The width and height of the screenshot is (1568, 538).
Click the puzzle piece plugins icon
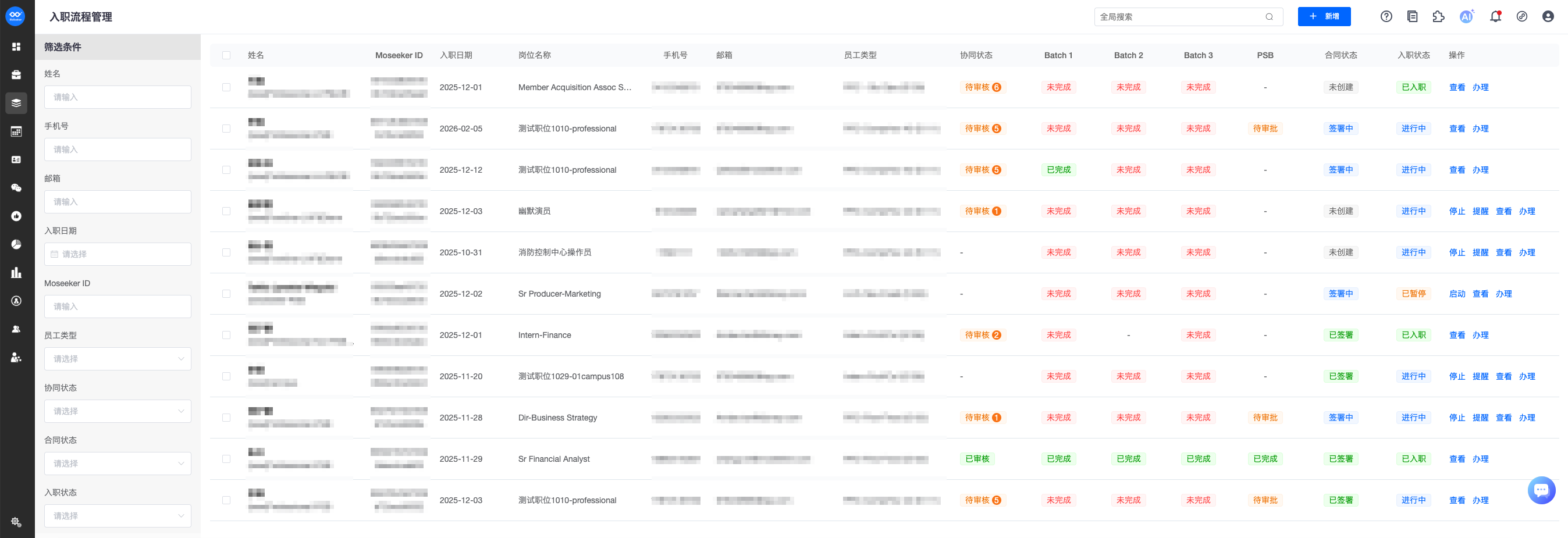coord(1438,17)
